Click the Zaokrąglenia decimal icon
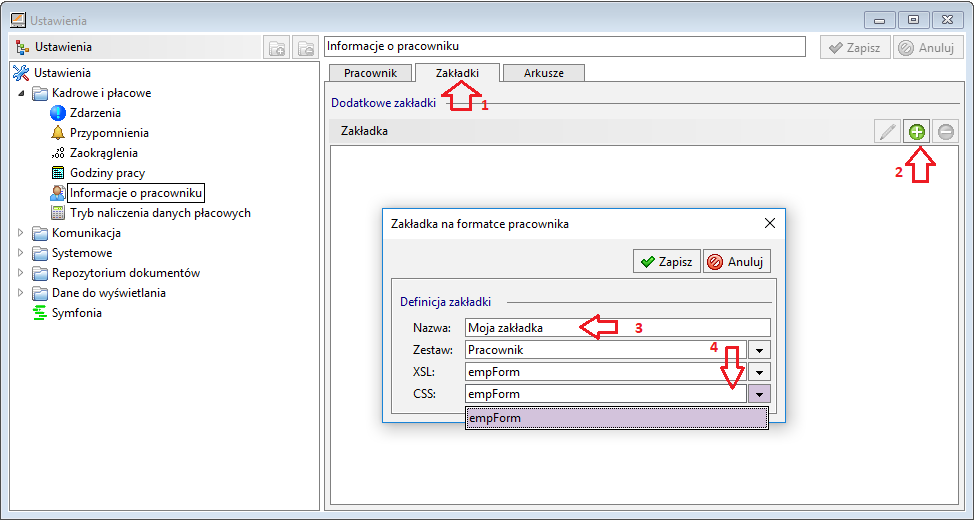The width and height of the screenshot is (978, 524). (x=58, y=153)
